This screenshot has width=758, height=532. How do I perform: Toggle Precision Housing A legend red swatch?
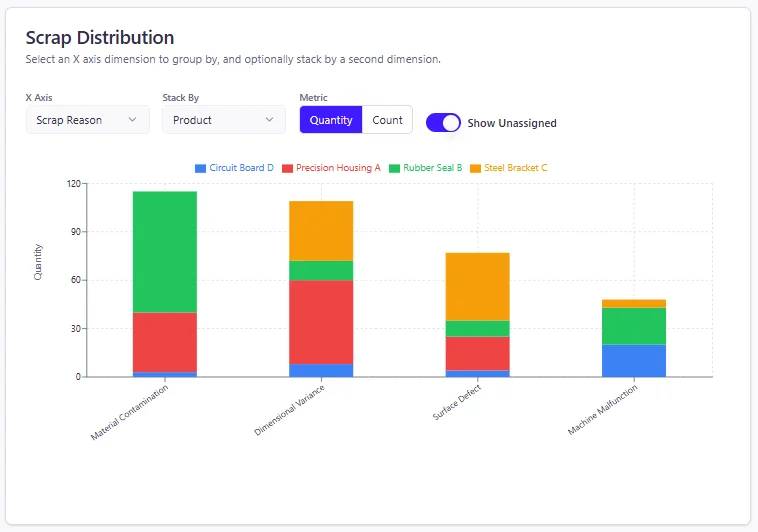[287, 168]
